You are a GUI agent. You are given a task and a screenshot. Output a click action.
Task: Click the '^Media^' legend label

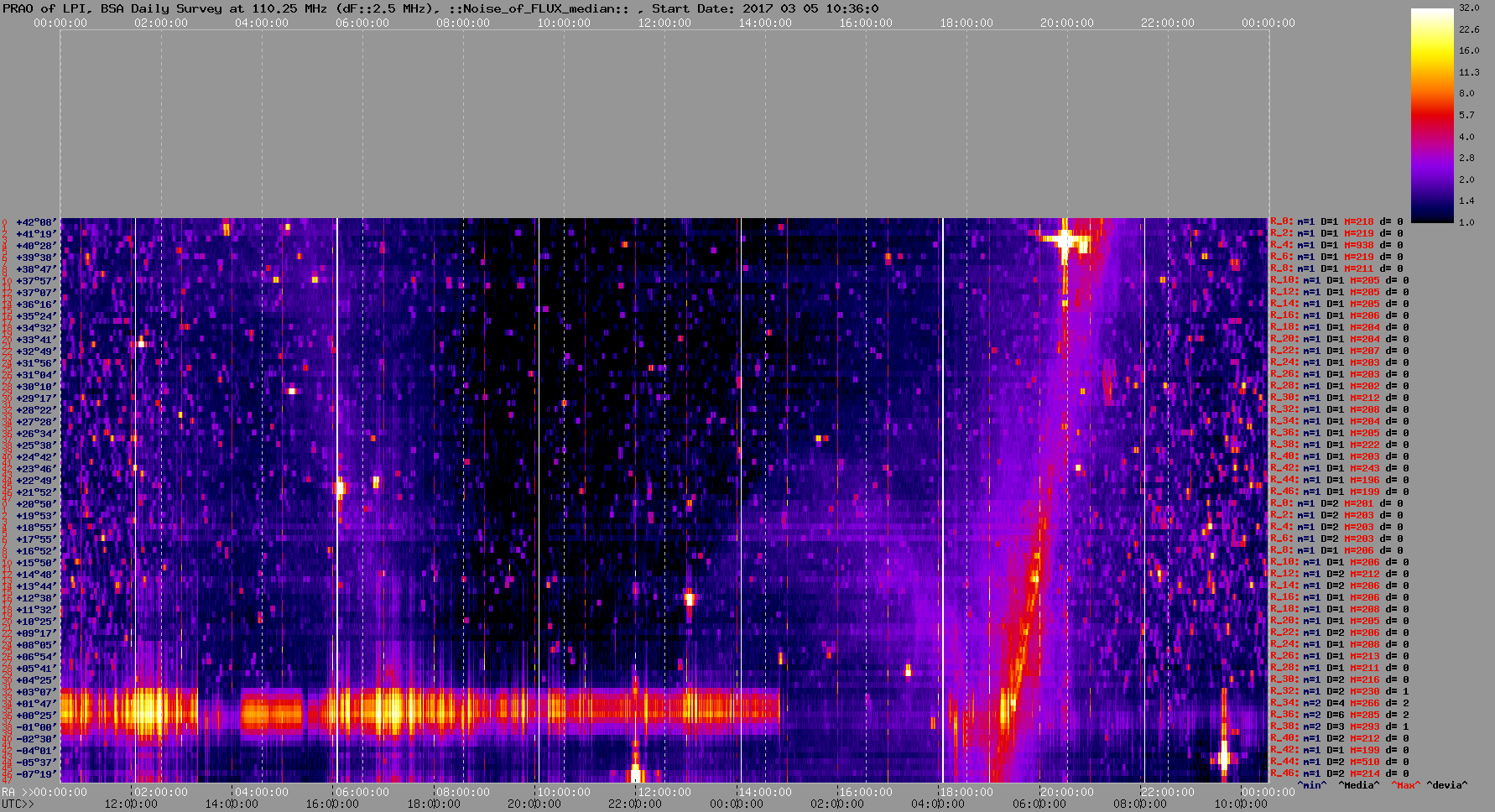1359,785
